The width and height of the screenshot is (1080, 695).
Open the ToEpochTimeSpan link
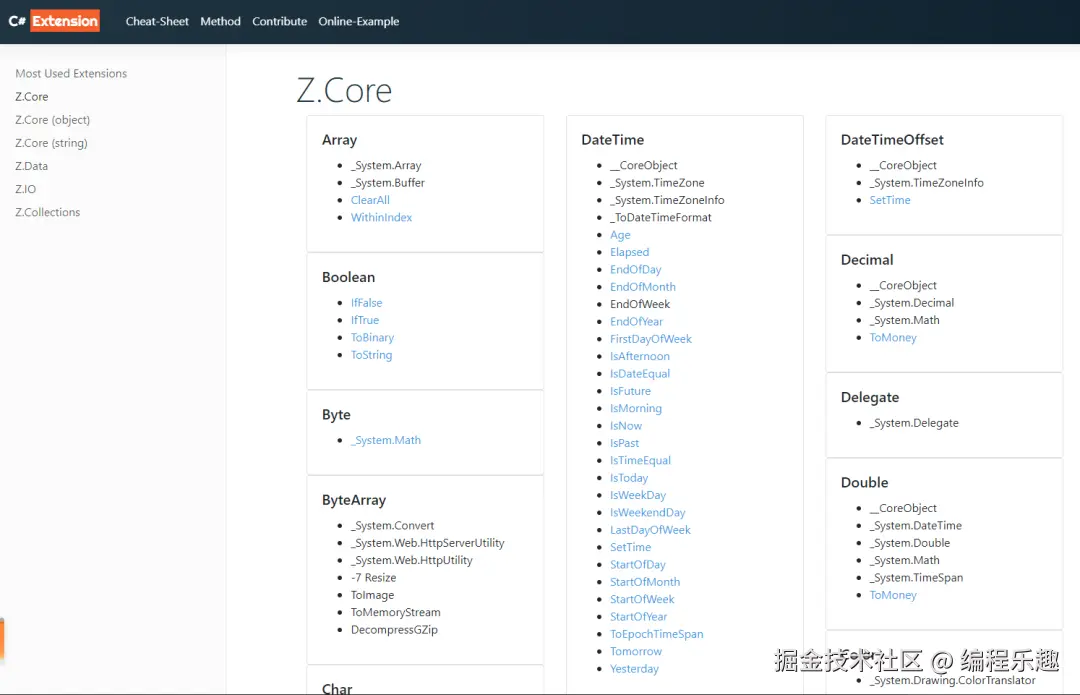[x=656, y=634]
